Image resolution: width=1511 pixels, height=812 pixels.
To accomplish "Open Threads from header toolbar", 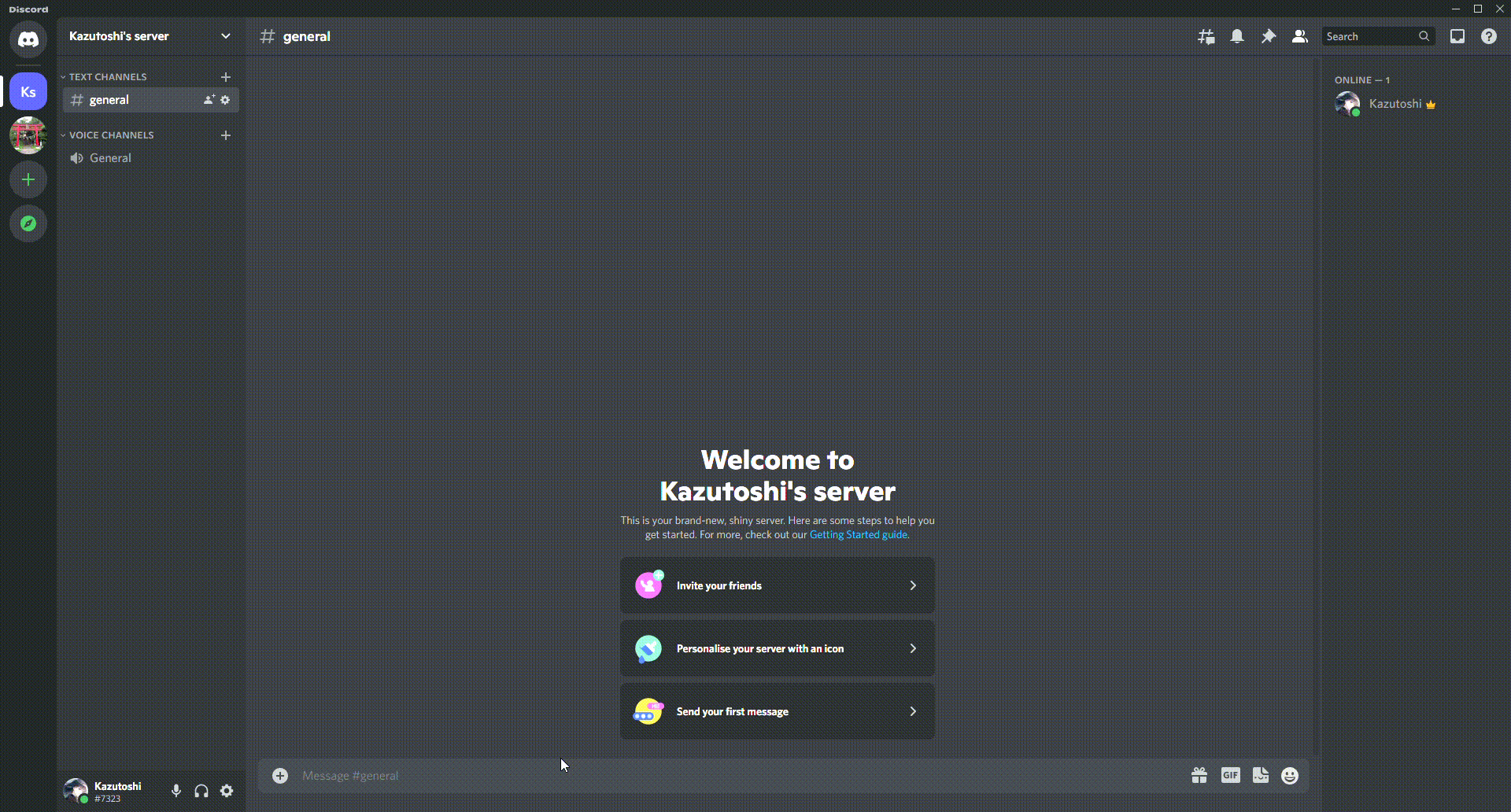I will (1206, 36).
